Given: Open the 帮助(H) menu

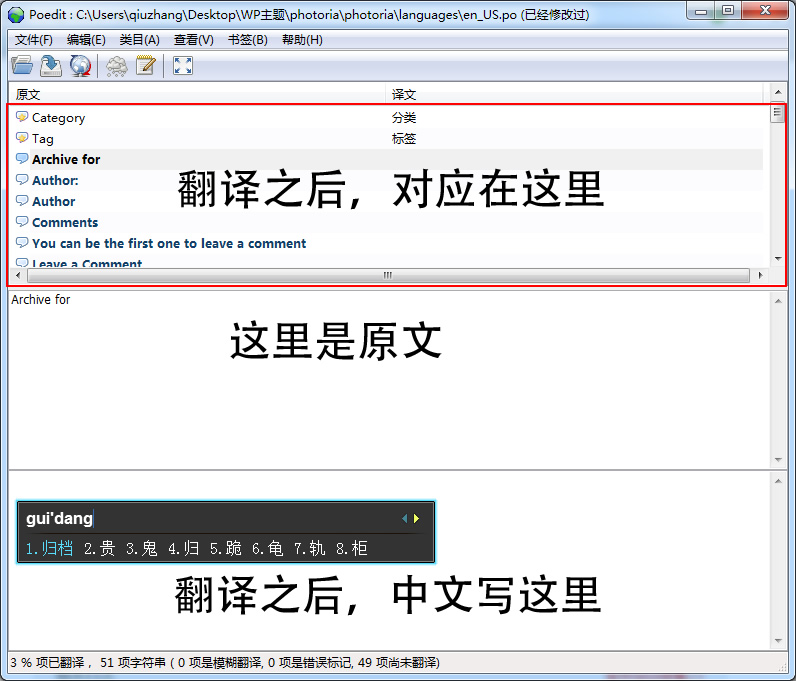Looking at the screenshot, I should click(302, 40).
